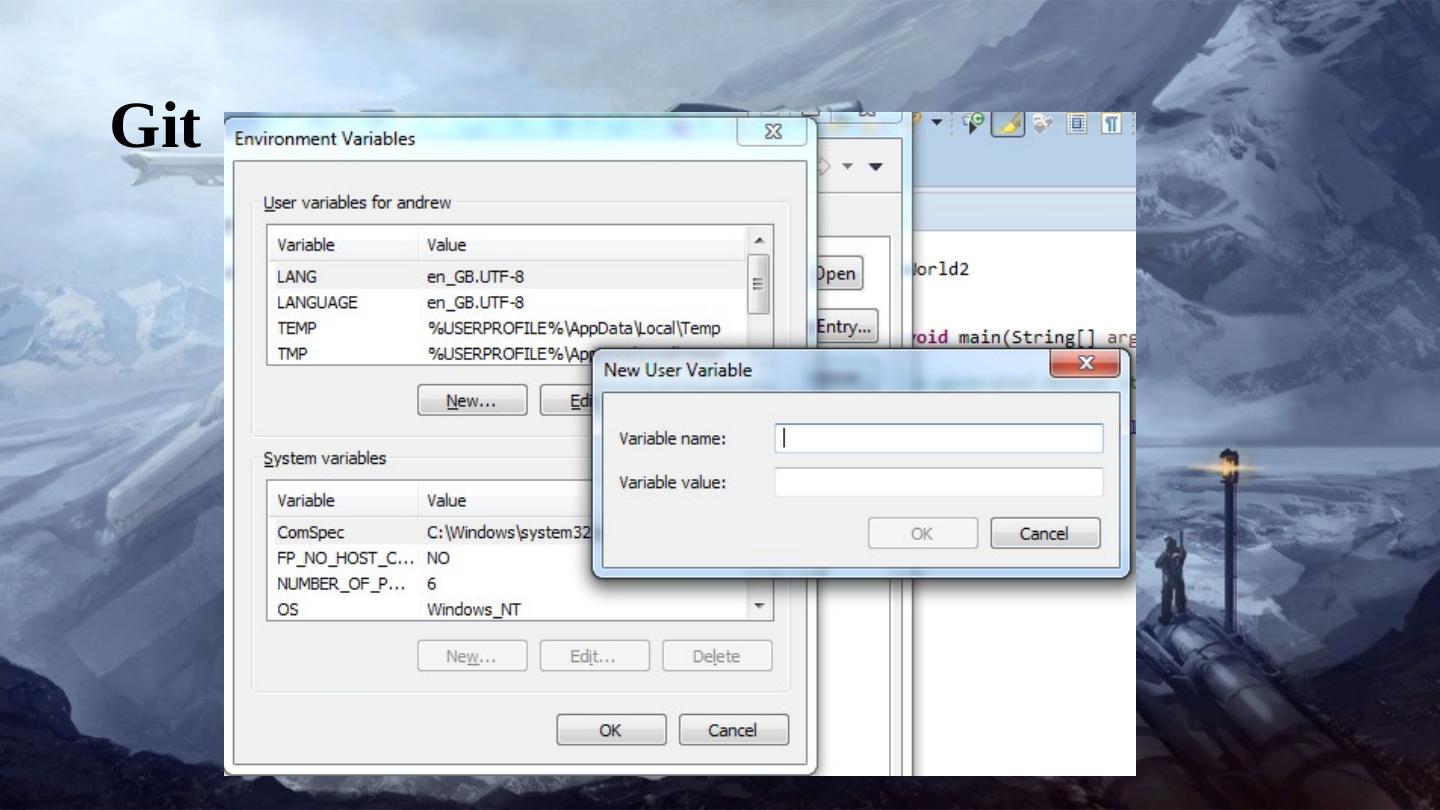Select the TEMP user variable row
The height and width of the screenshot is (810, 1440).
(507, 328)
